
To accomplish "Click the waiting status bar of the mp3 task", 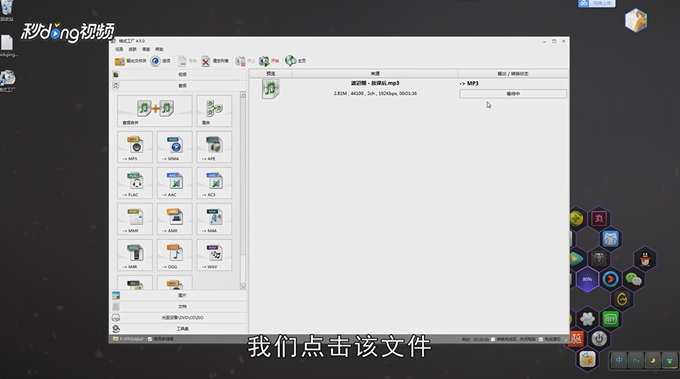I will [x=513, y=94].
